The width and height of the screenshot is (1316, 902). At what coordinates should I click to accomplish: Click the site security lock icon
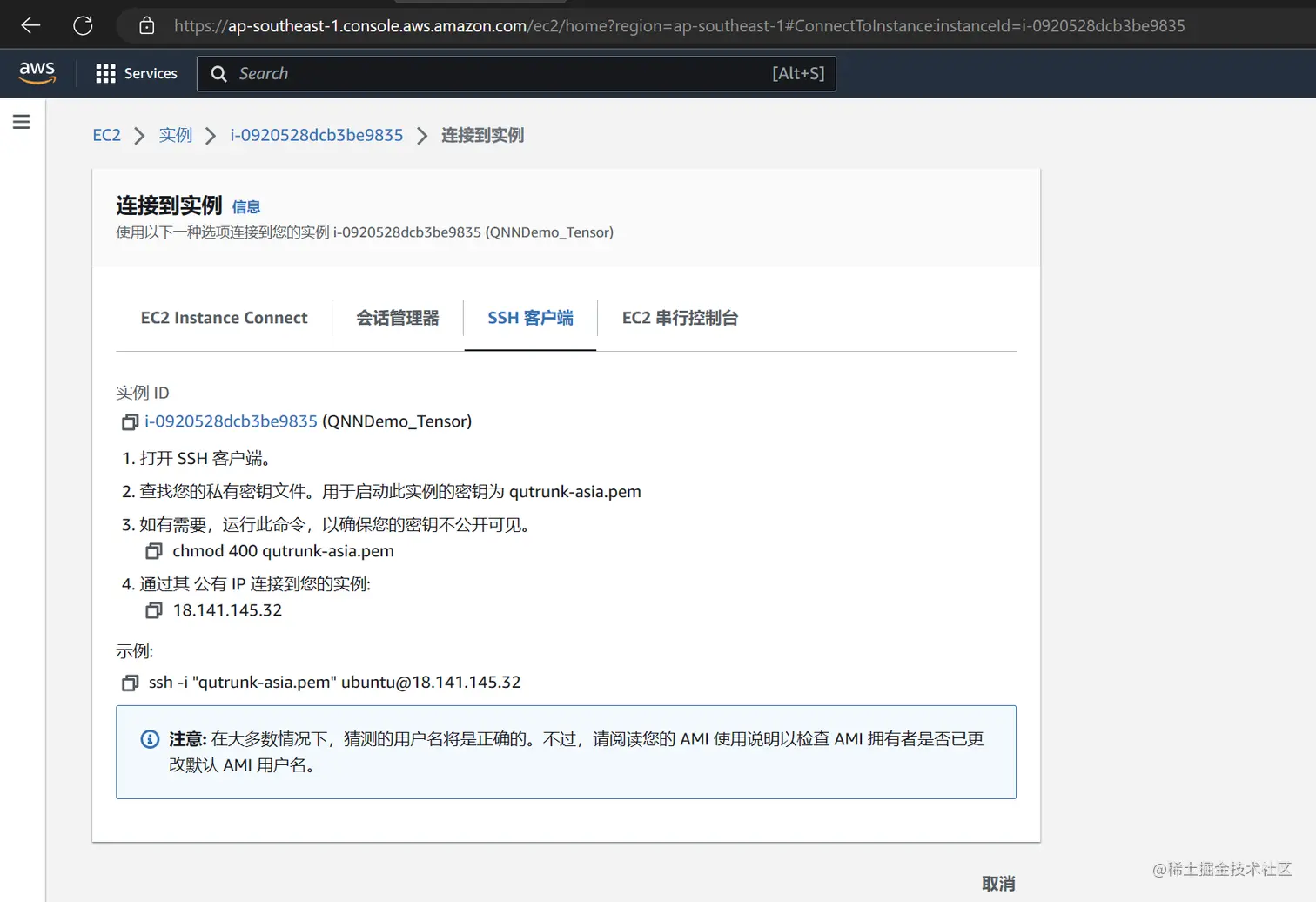tap(146, 25)
